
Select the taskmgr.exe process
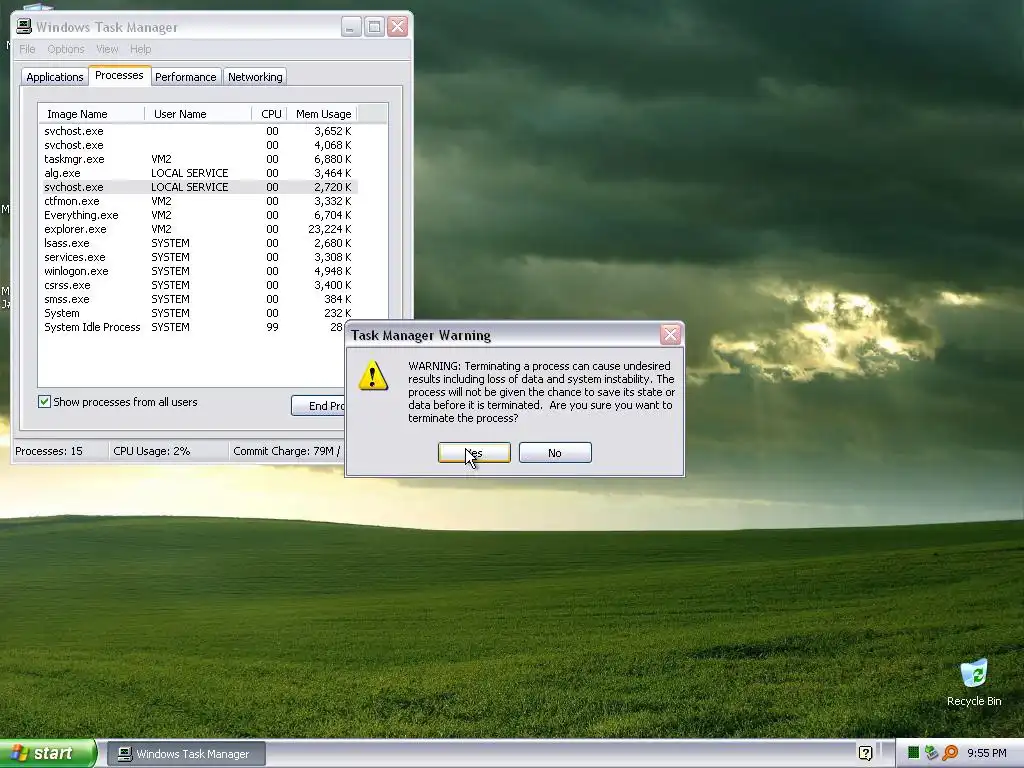[199, 159]
